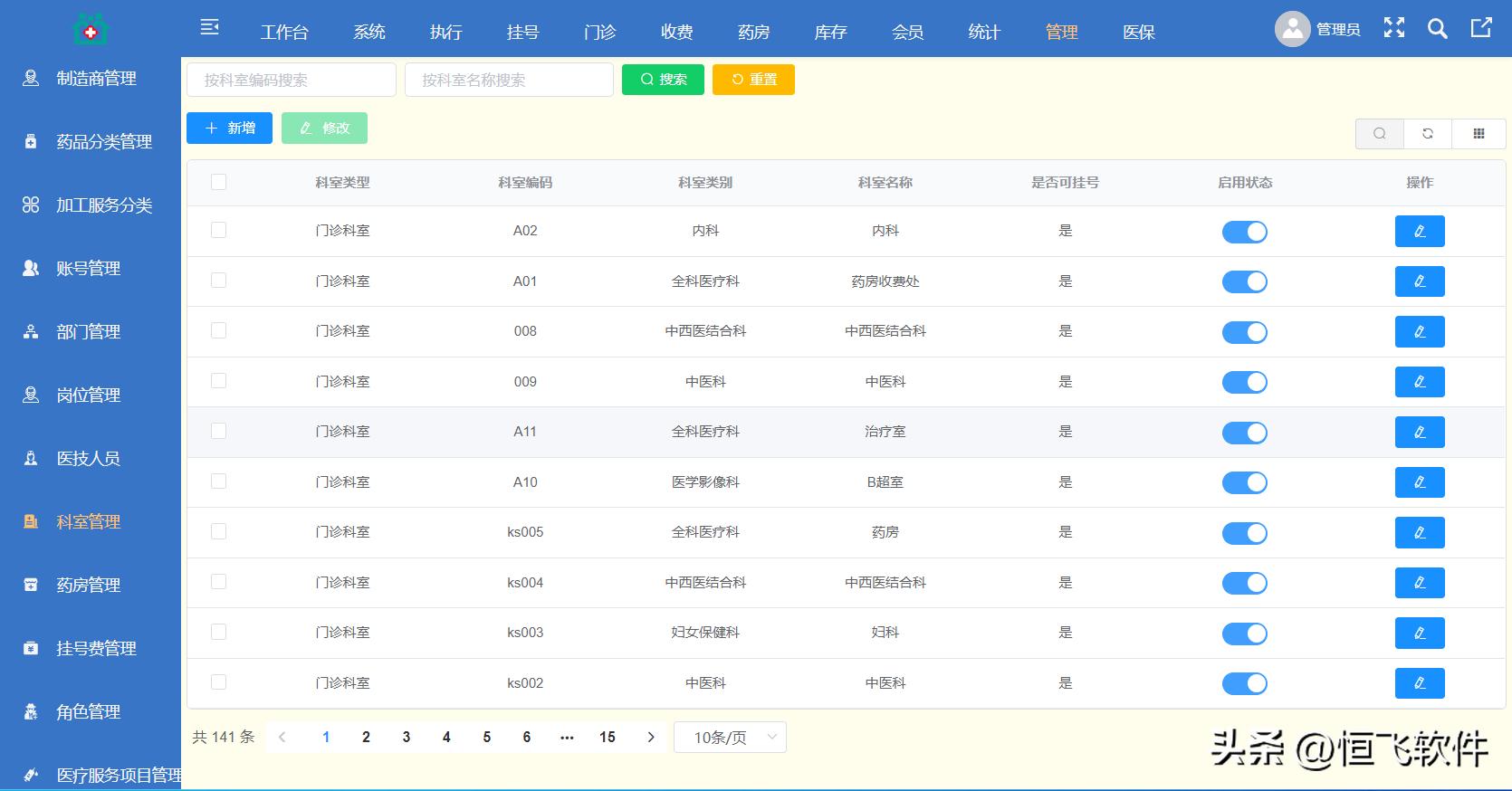This screenshot has width=1512, height=791.
Task: Open 药房管理 in sidebar
Action: pos(91,586)
